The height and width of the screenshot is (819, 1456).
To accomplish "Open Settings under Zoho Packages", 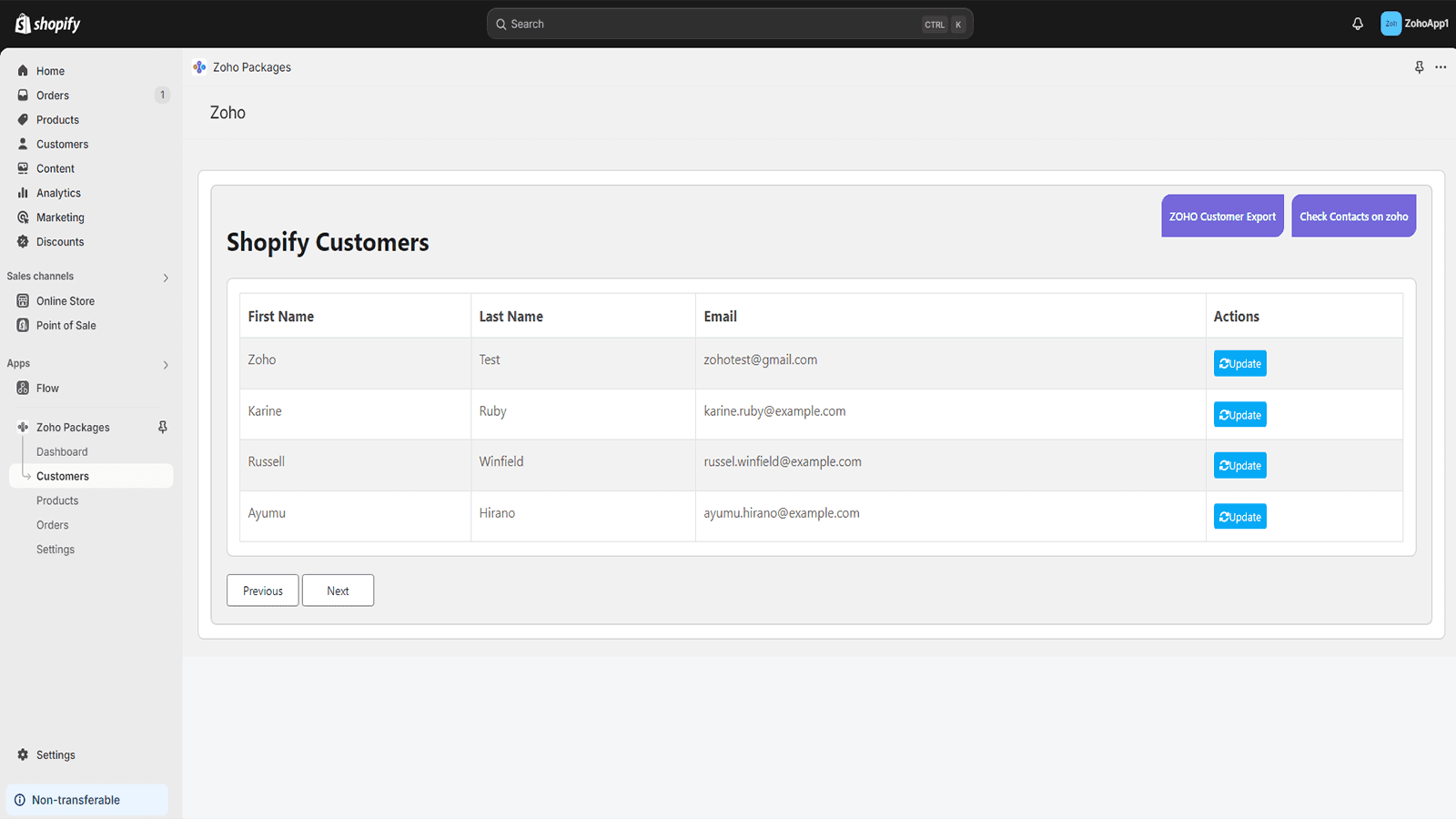I will pyautogui.click(x=56, y=550).
